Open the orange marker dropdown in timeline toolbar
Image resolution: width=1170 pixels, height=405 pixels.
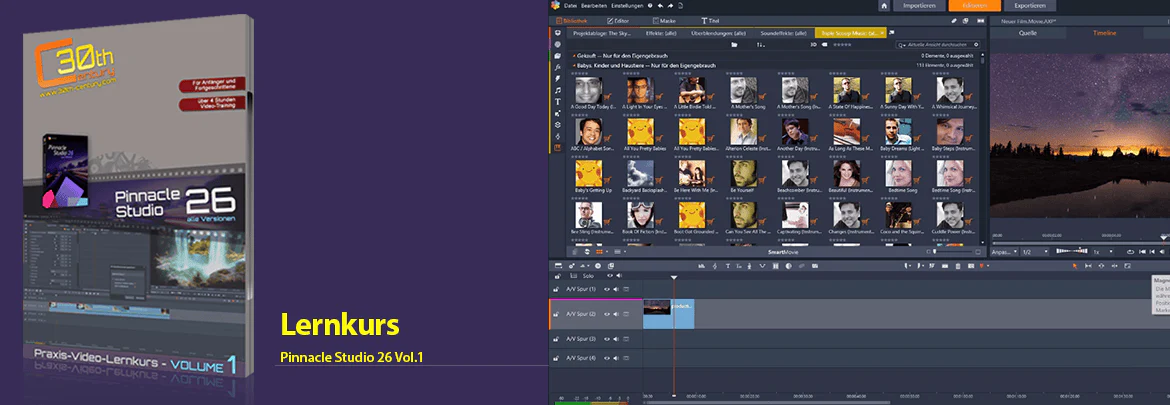pyautogui.click(x=988, y=266)
